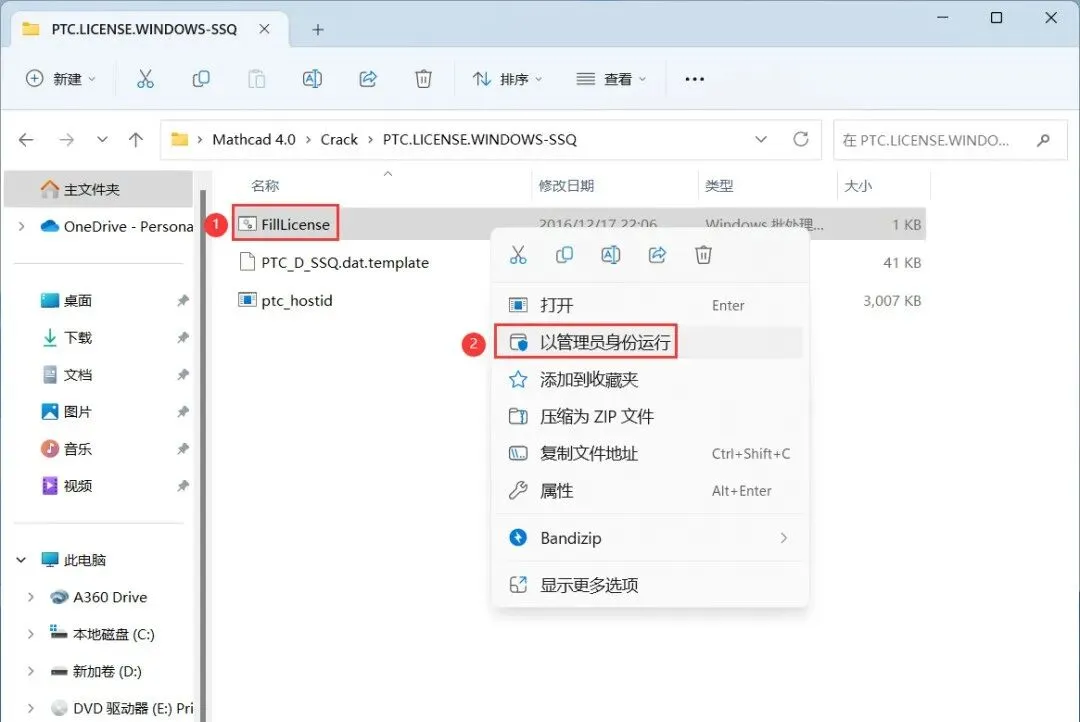Click the context menu Delete trash icon
1080x722 pixels.
coord(703,255)
